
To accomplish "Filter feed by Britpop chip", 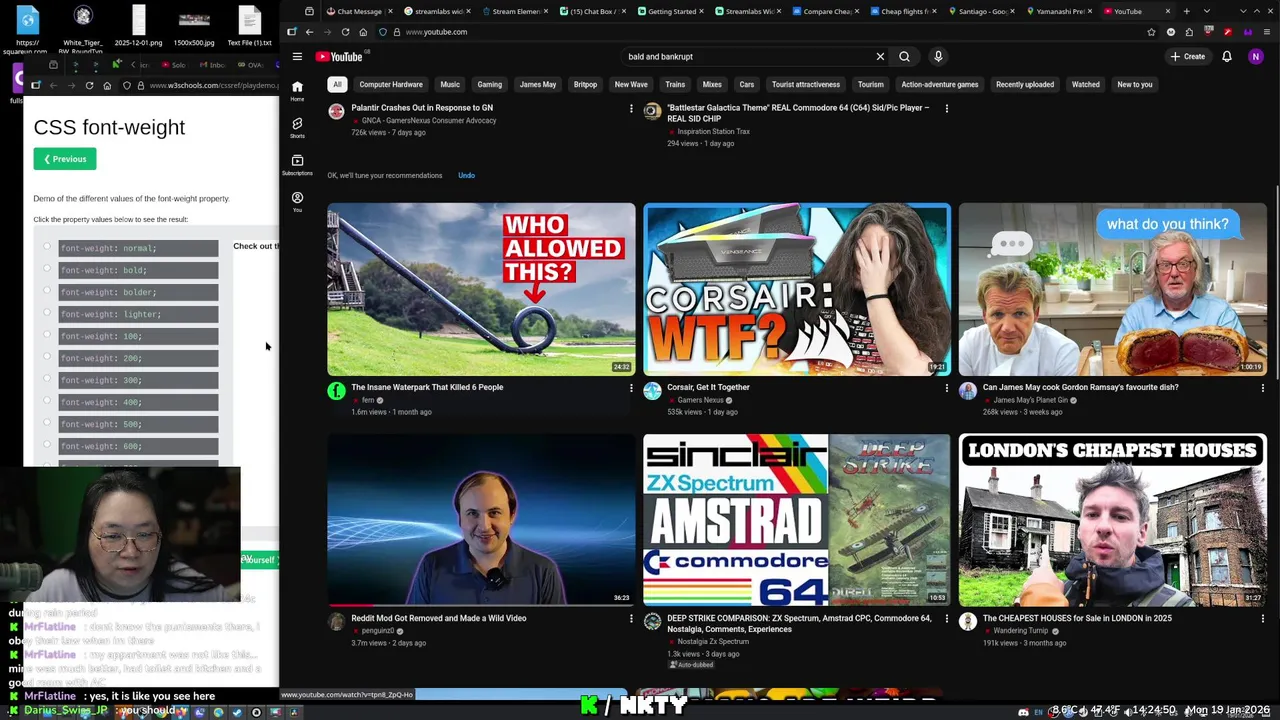I will click(x=585, y=84).
